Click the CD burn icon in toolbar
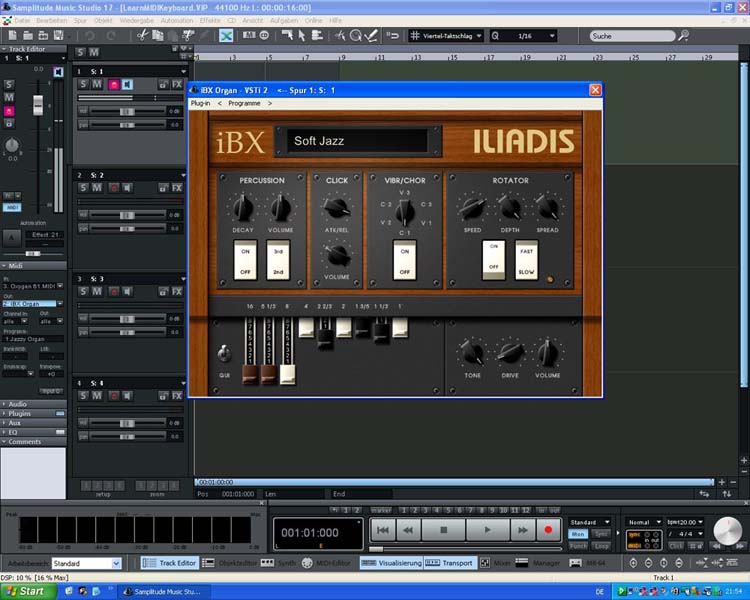750x600 pixels. [264, 35]
